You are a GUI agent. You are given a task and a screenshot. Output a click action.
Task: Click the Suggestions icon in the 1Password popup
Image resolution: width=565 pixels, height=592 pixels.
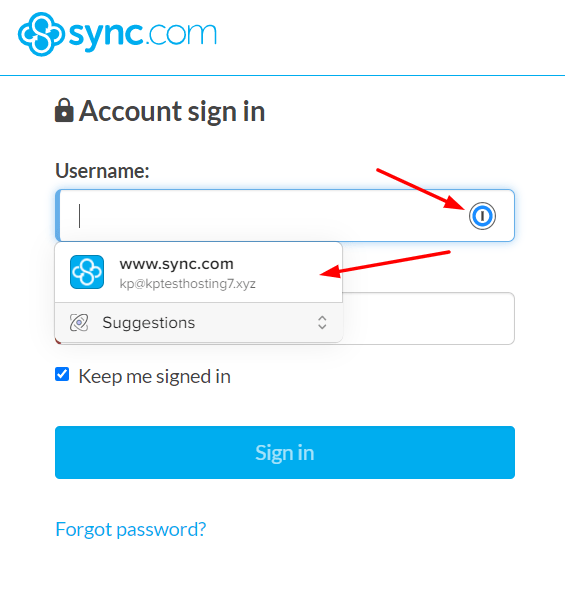coord(79,323)
